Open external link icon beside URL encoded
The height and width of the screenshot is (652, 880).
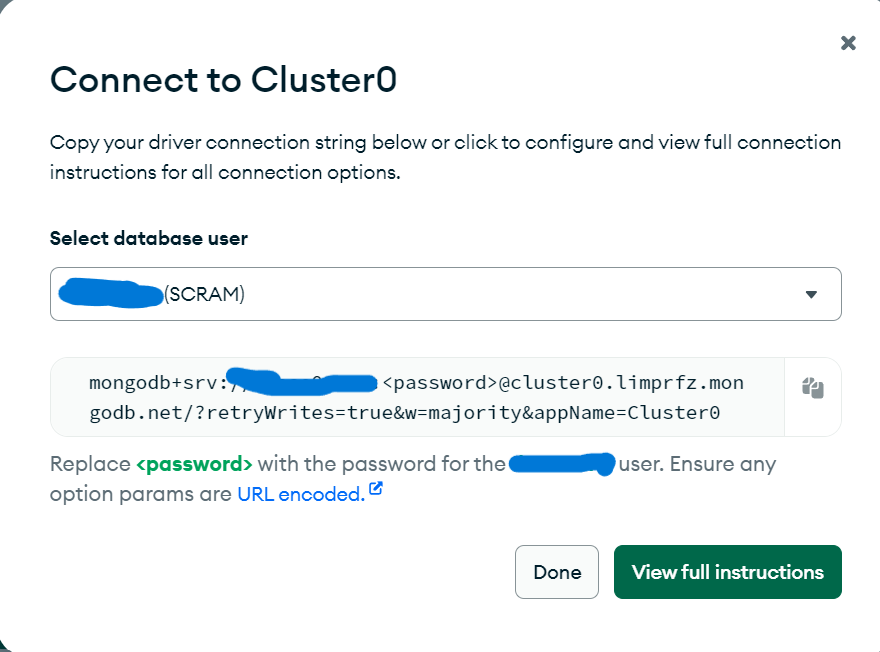[375, 489]
